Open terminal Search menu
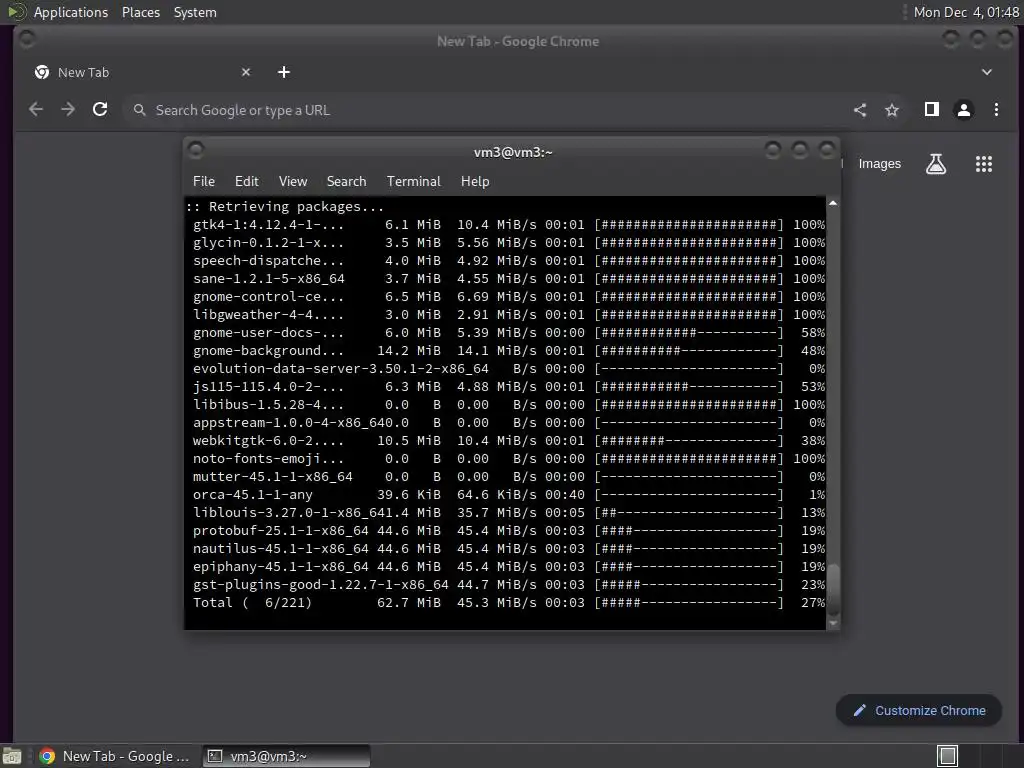The width and height of the screenshot is (1024, 768). [x=346, y=181]
